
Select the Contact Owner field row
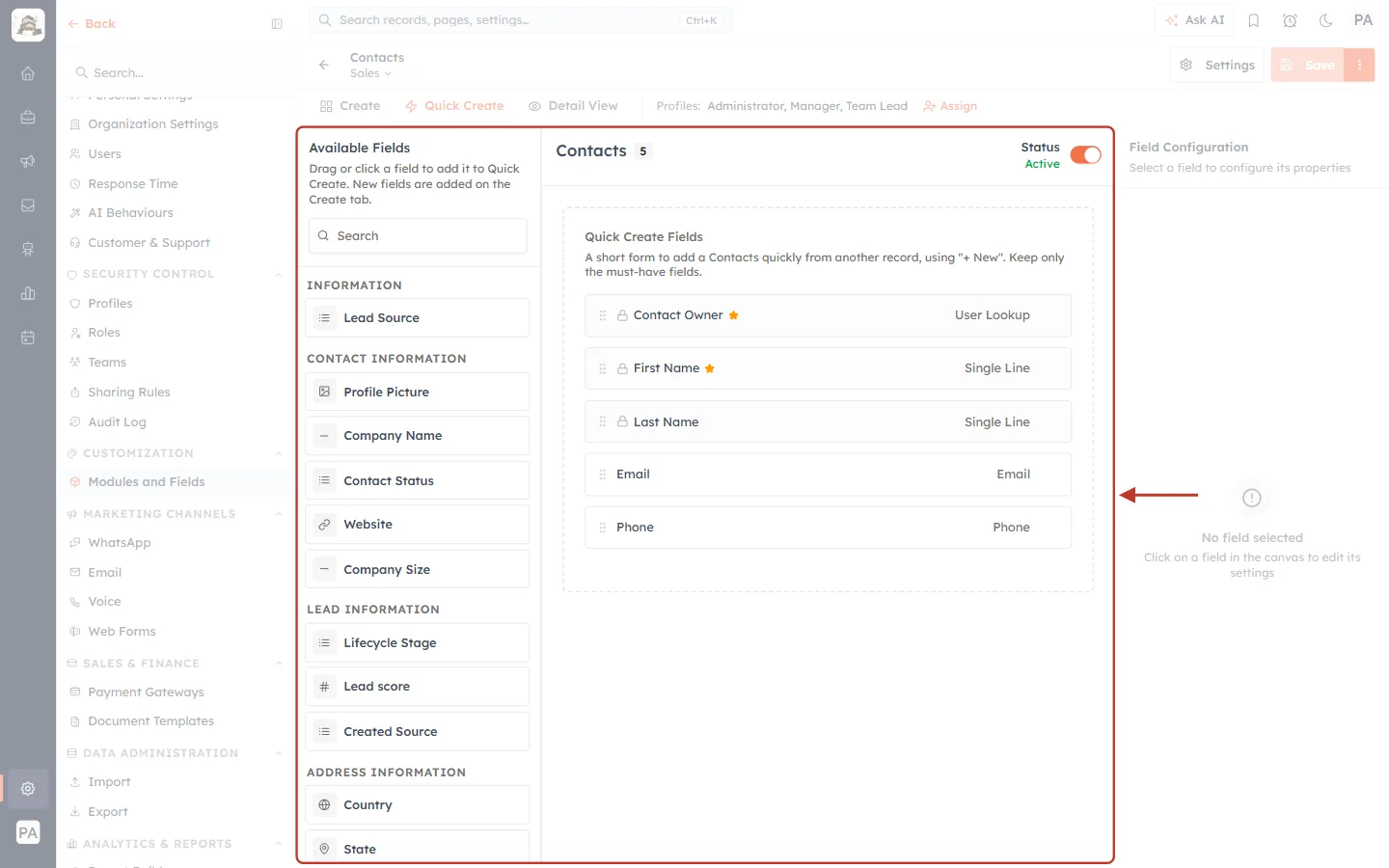click(x=828, y=315)
